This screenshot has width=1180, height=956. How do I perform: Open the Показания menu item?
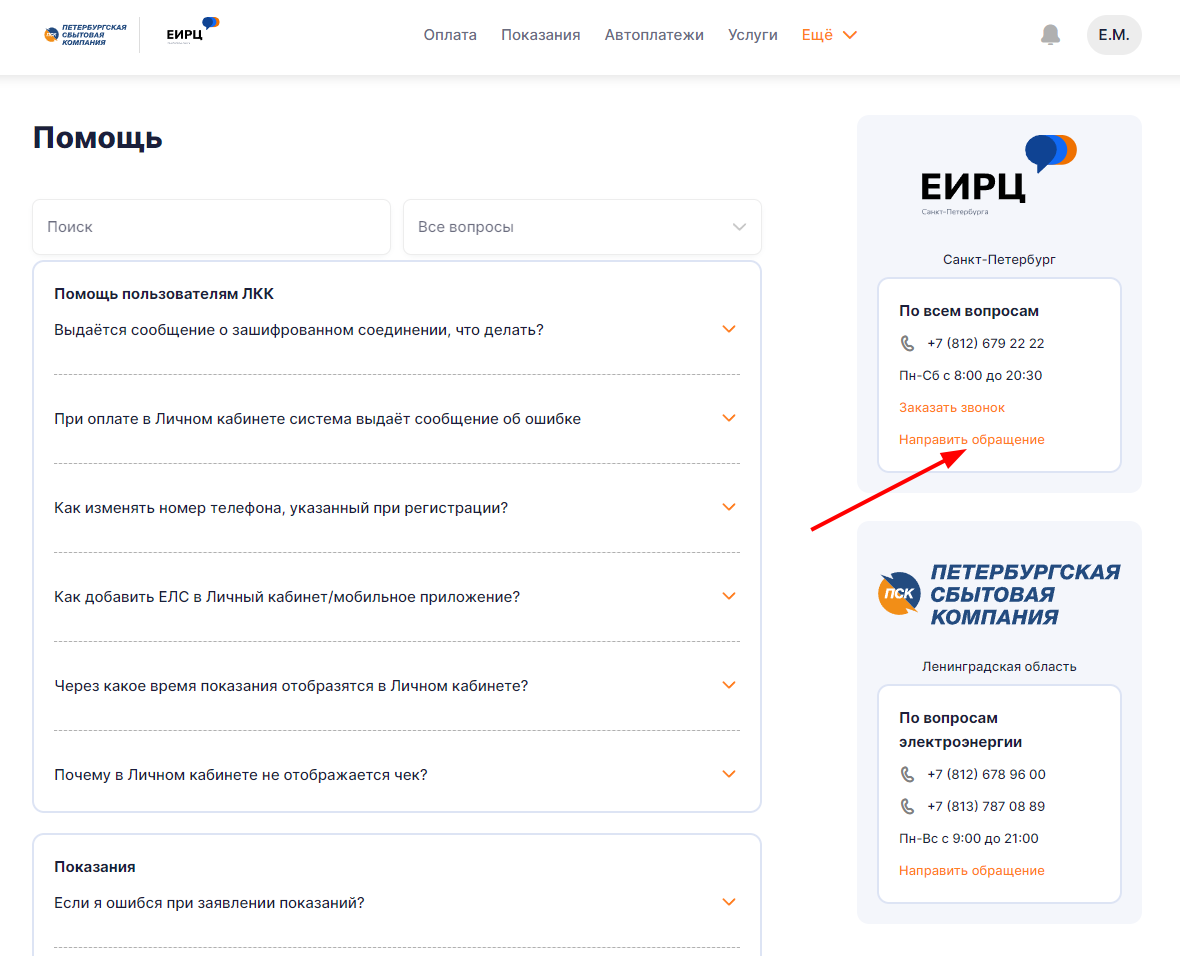(540, 35)
